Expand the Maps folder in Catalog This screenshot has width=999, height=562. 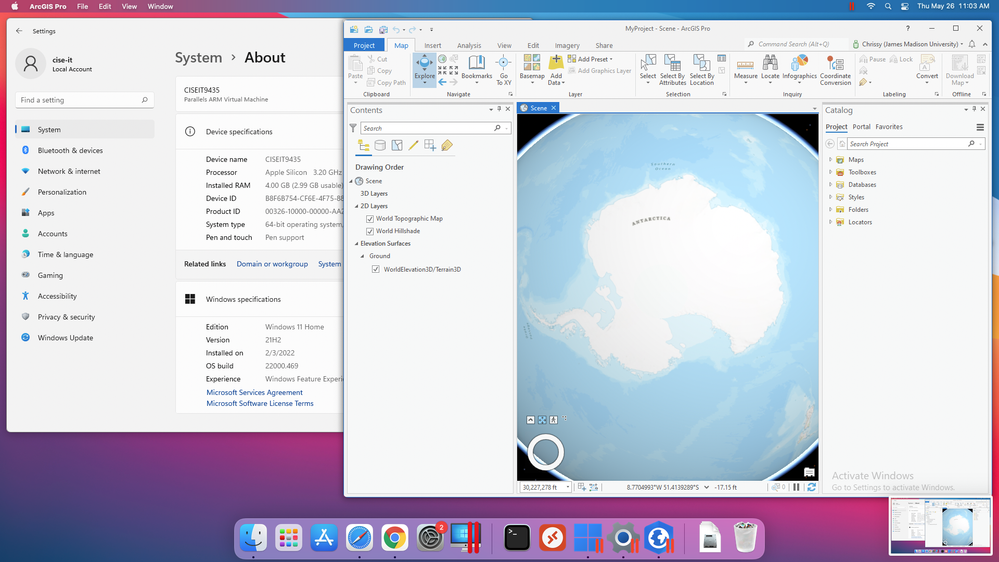[x=830, y=160]
